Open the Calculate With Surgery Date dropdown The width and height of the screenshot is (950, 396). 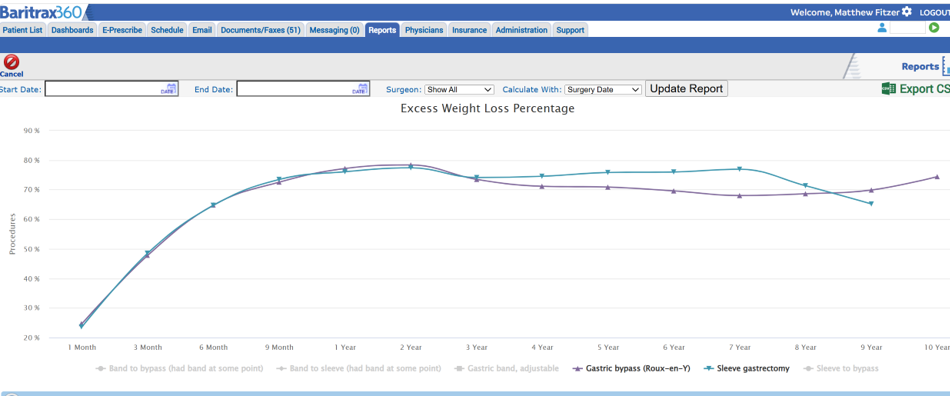[603, 89]
